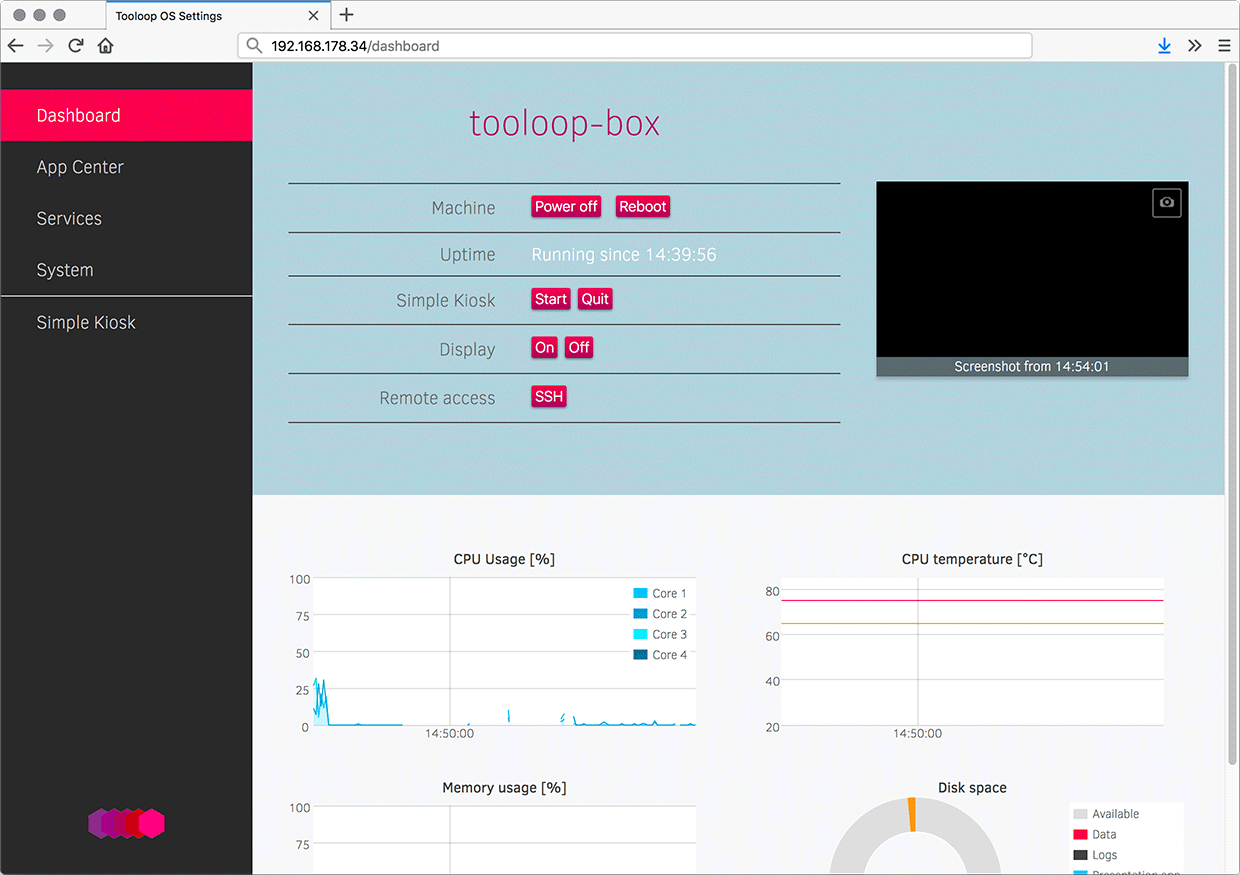Click the tooloop-box hostname heading
The image size is (1240, 875).
pos(565,123)
